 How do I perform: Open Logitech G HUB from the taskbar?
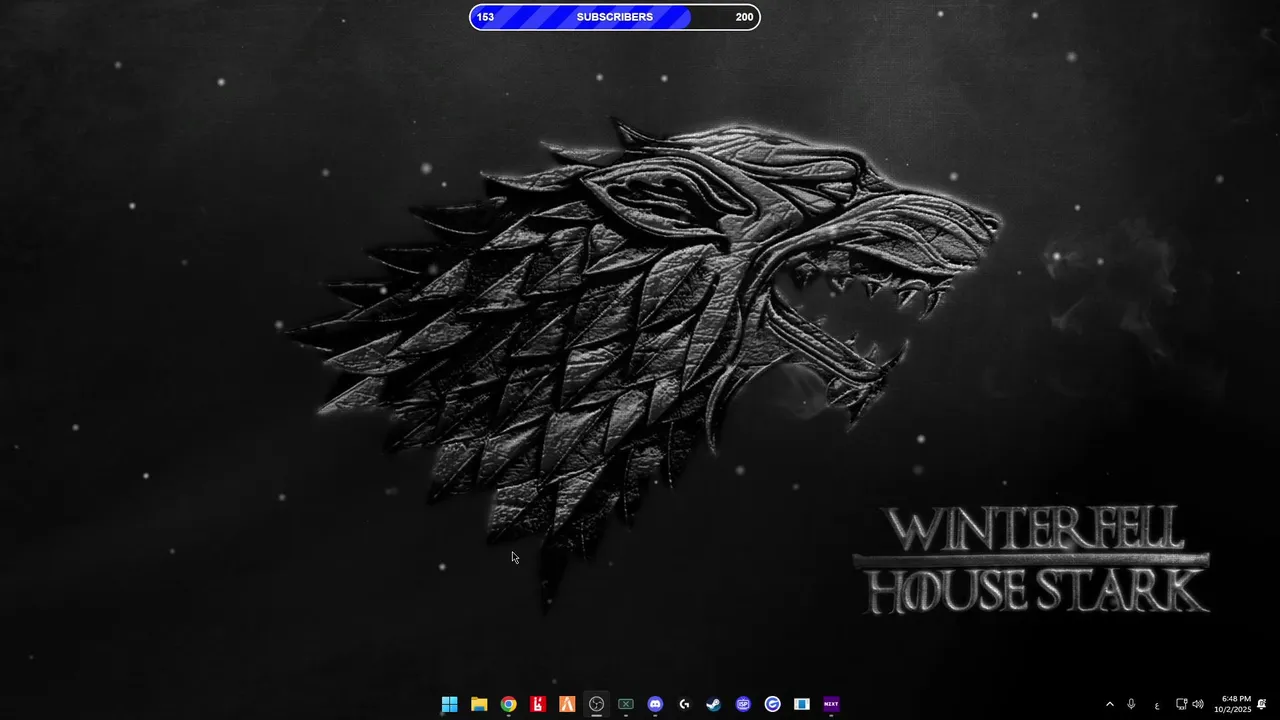tap(684, 704)
